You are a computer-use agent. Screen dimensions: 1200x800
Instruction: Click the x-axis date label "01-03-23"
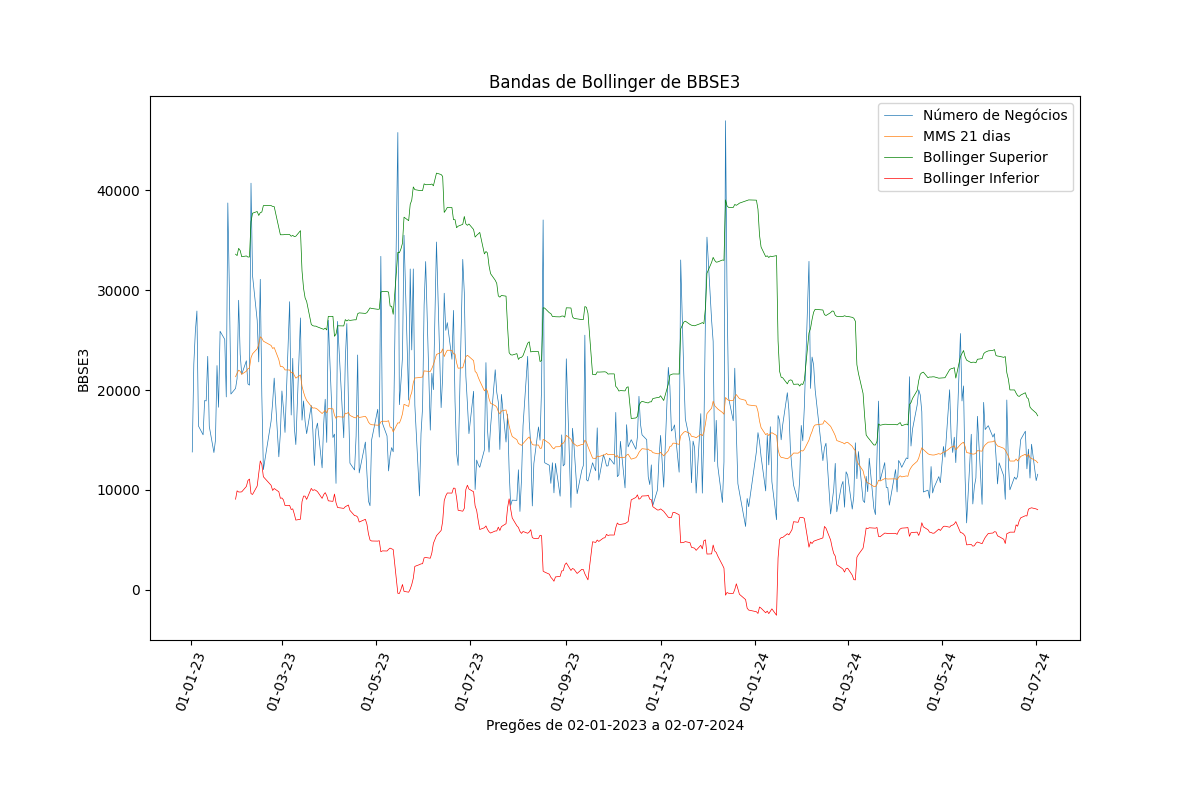pos(282,681)
